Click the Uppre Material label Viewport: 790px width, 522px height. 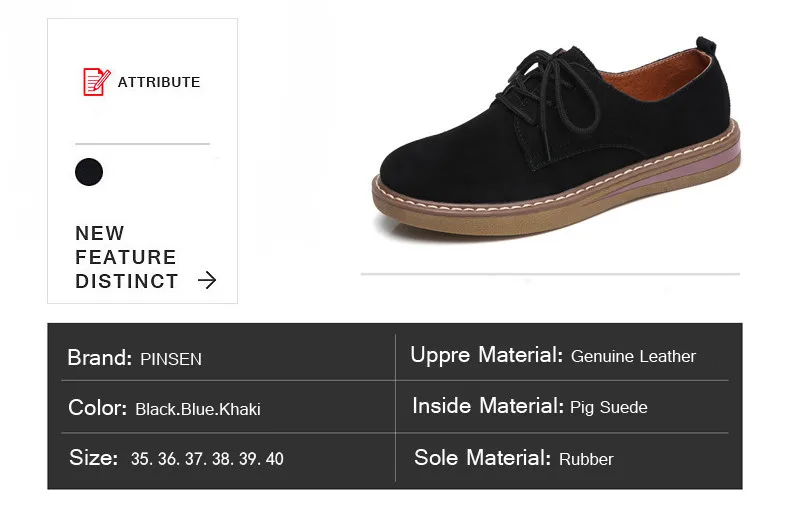487,355
